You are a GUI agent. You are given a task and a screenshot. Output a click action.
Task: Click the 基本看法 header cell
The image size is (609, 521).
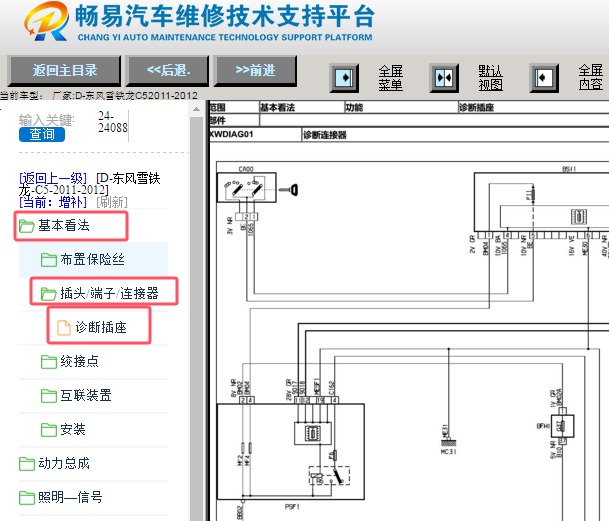click(302, 107)
